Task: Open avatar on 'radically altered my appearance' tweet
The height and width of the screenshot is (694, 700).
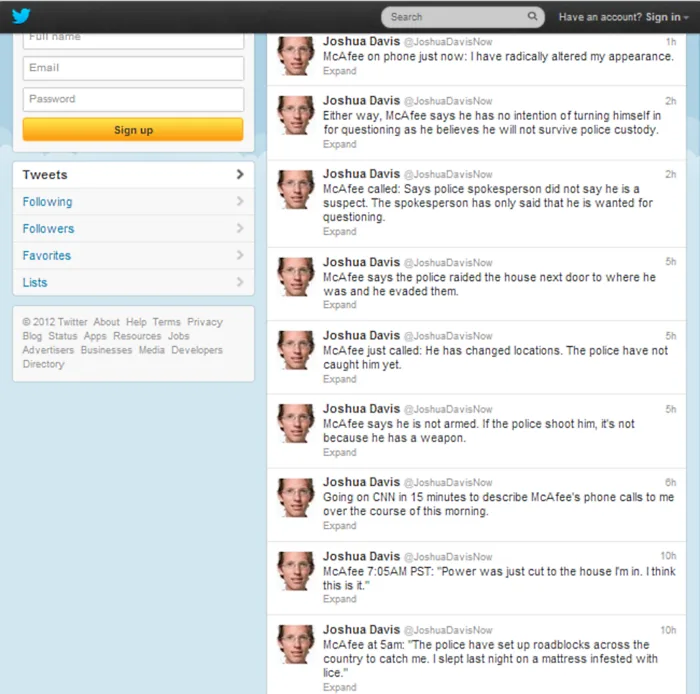Action: click(295, 56)
